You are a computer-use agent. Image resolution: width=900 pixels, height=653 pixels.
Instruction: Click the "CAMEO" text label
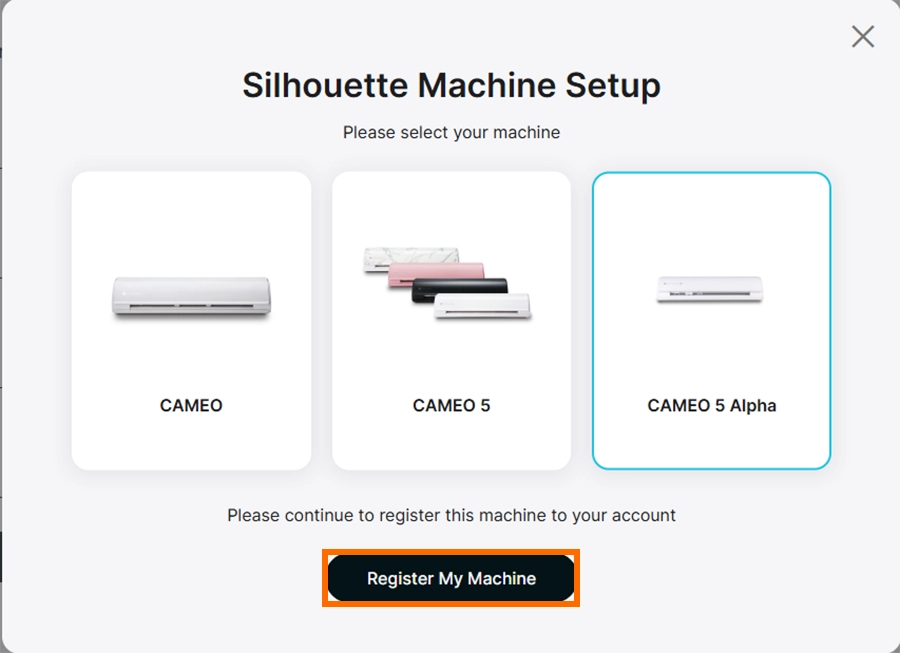point(191,406)
